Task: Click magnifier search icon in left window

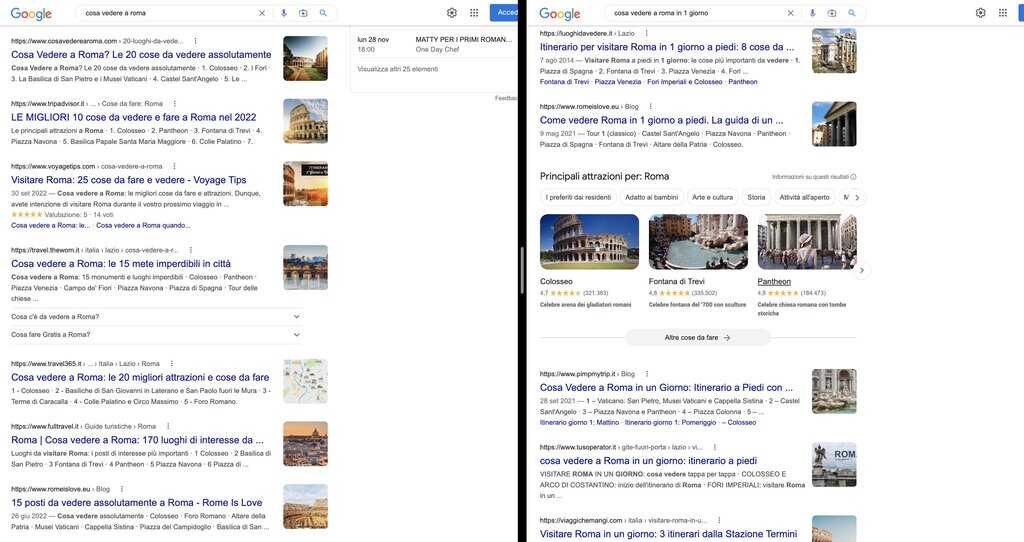Action: pyautogui.click(x=323, y=13)
